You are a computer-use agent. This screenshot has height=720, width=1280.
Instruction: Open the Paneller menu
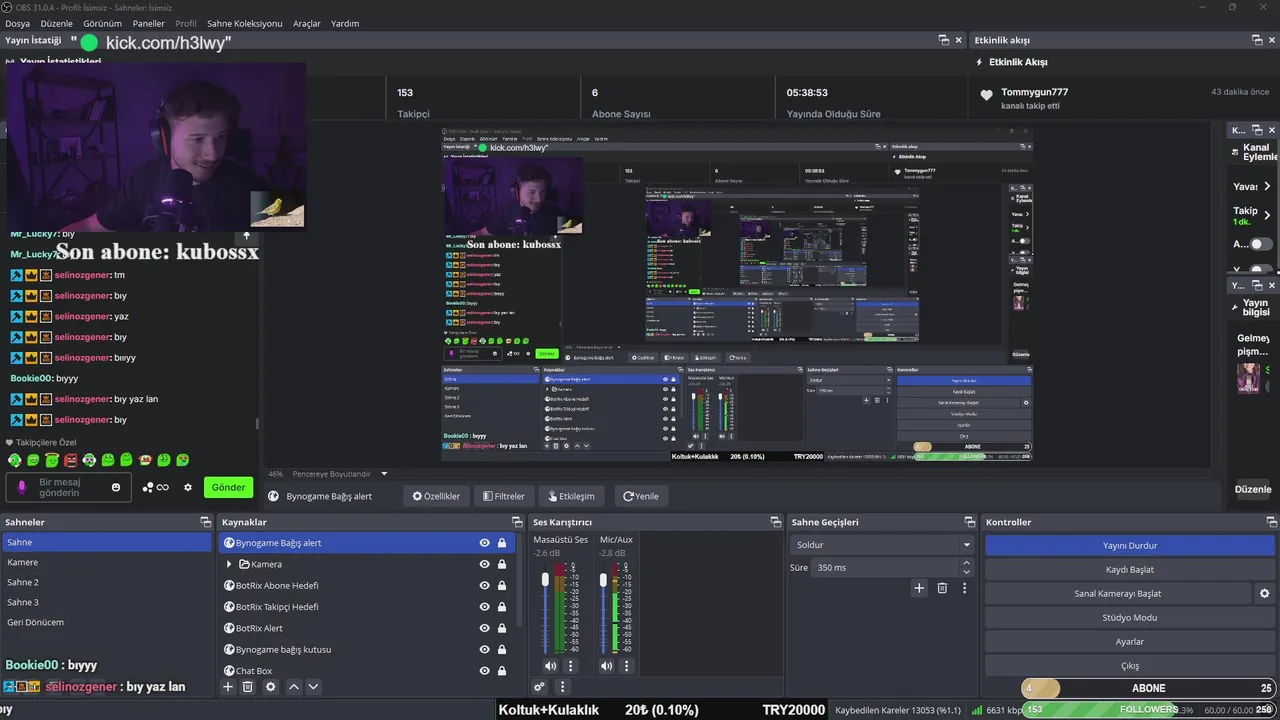(148, 23)
